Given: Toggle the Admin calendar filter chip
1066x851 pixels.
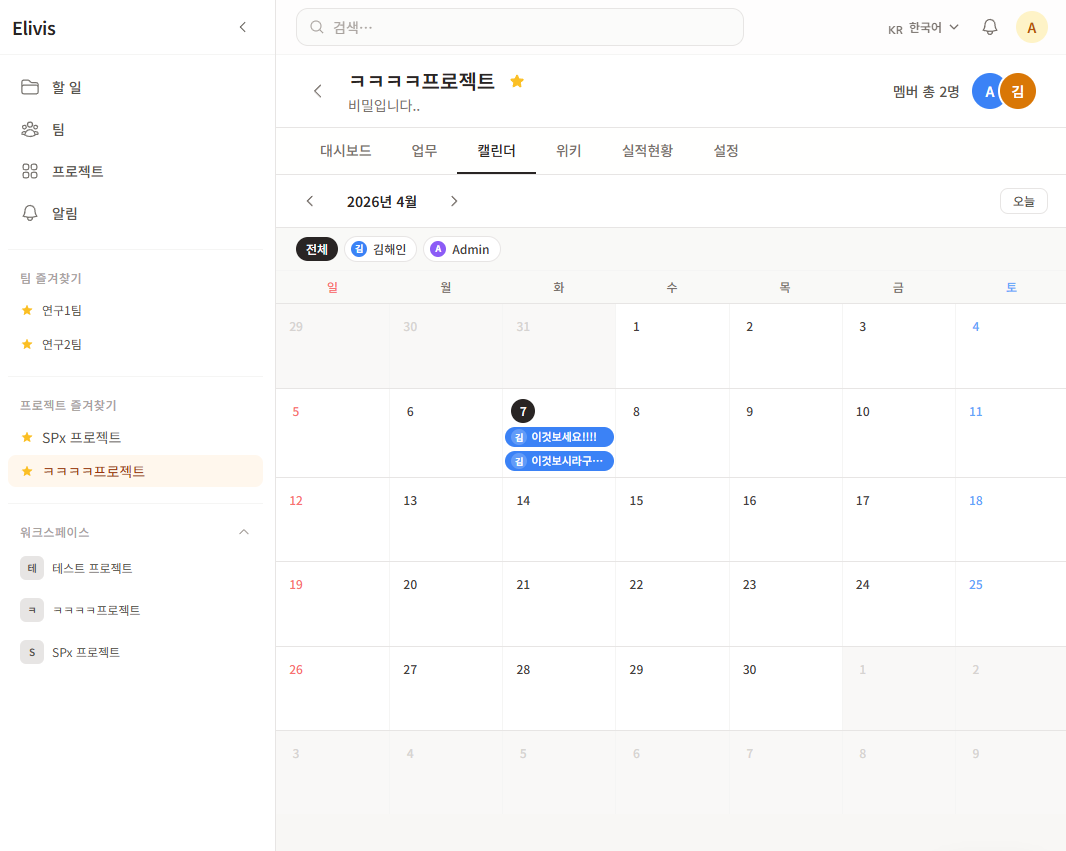Looking at the screenshot, I should coord(461,249).
